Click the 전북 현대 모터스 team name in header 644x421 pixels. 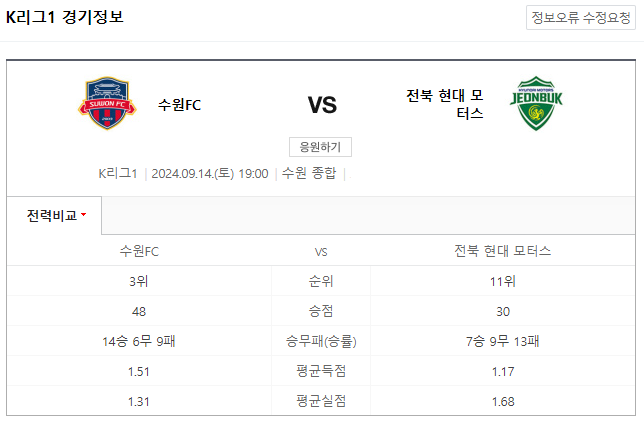click(444, 104)
